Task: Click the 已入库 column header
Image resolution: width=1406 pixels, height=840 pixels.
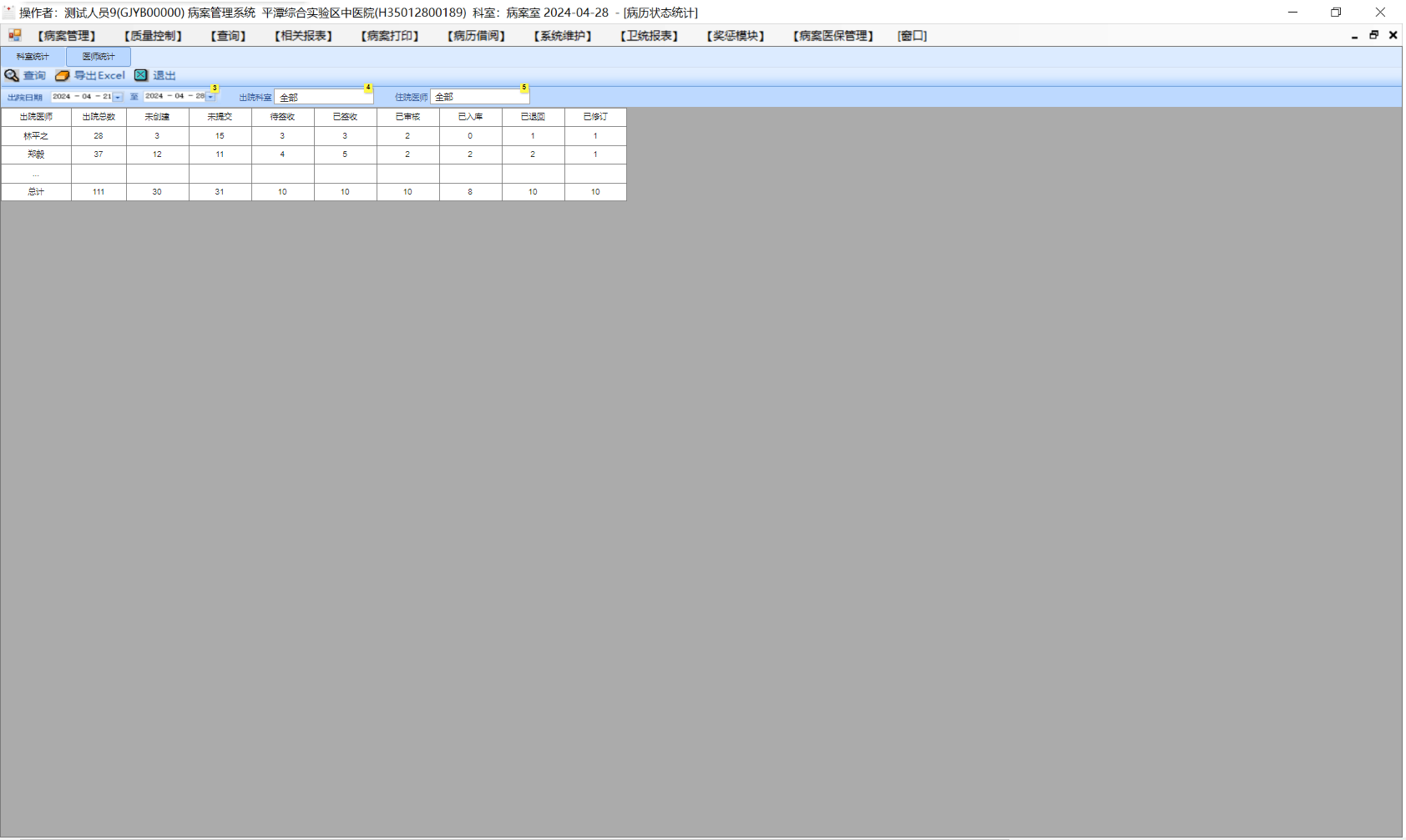Action: click(x=470, y=117)
